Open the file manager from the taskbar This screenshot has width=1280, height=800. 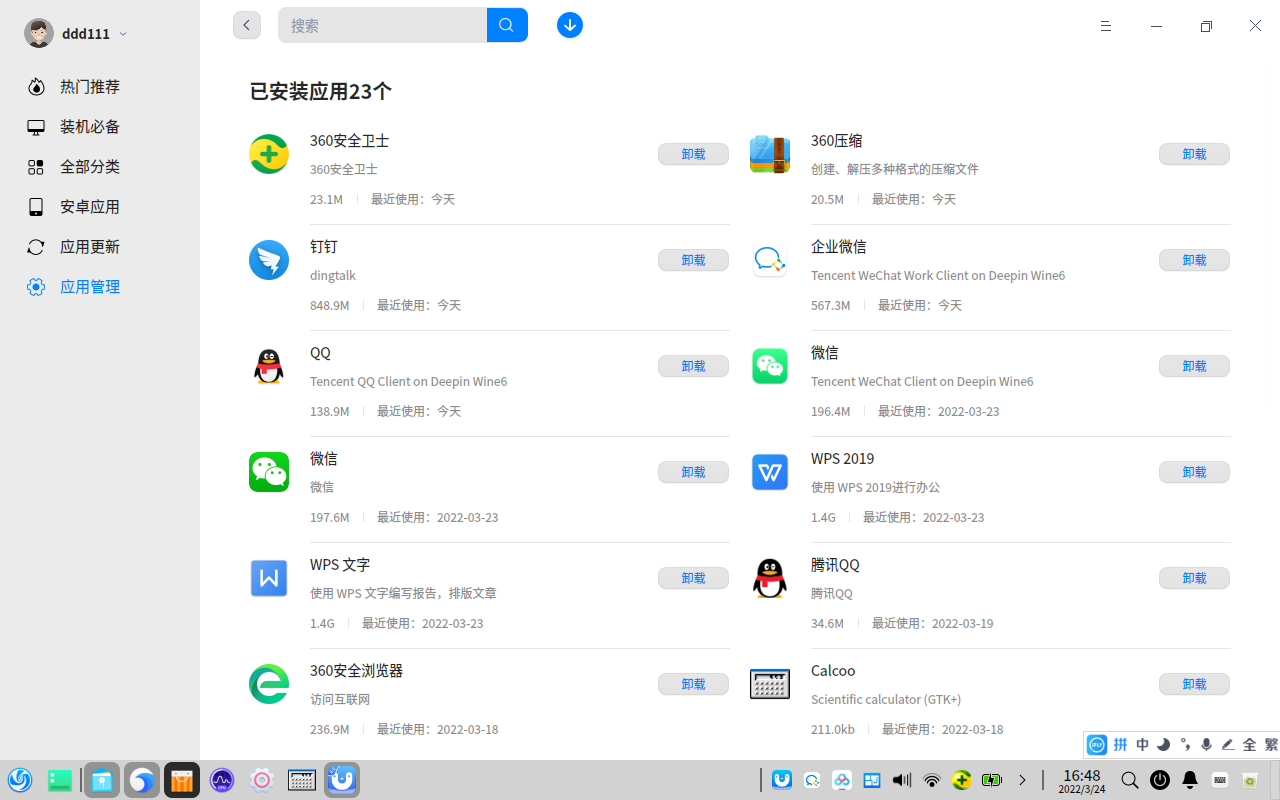[x=102, y=780]
